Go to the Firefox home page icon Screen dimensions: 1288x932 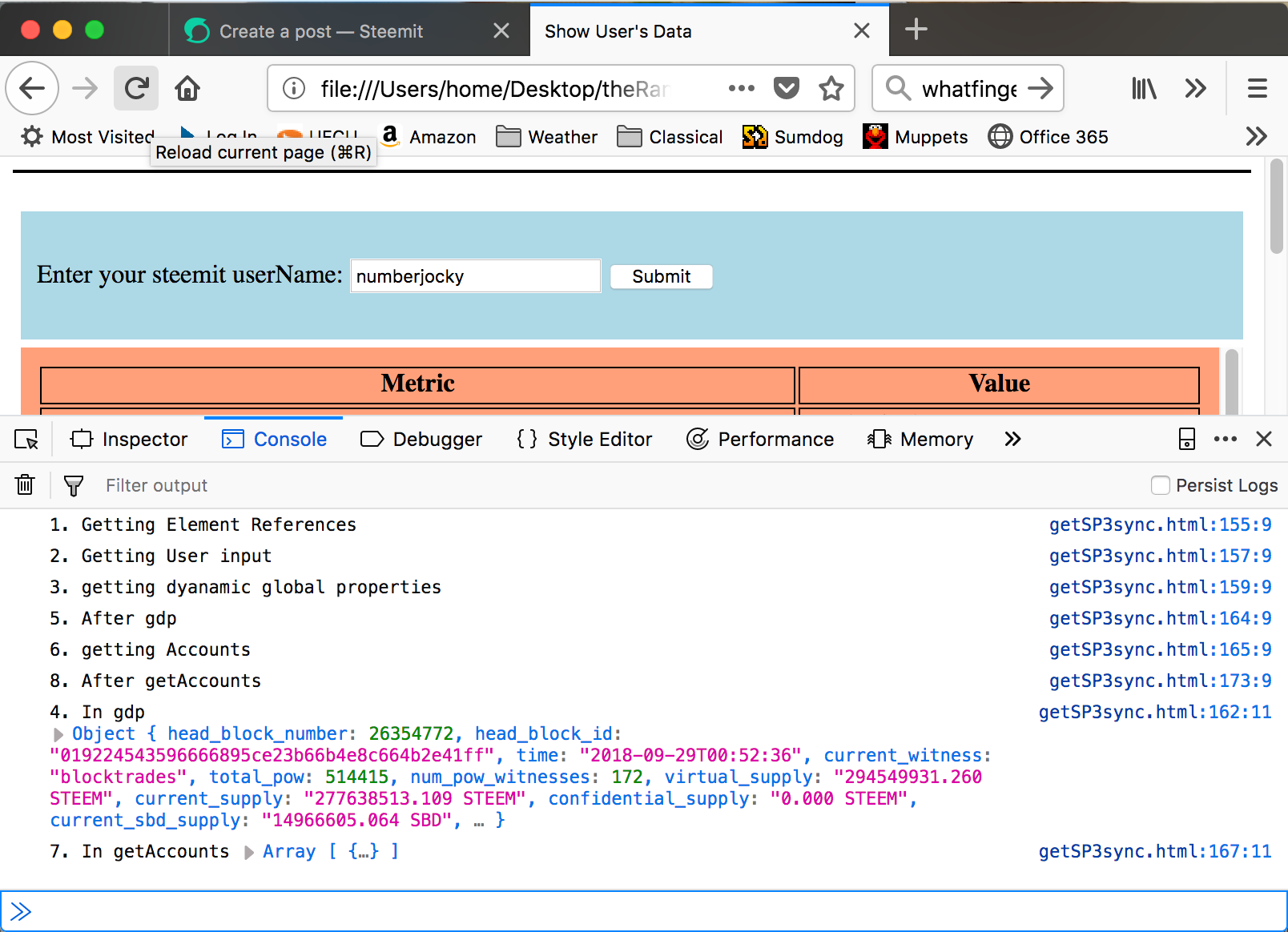click(x=187, y=88)
